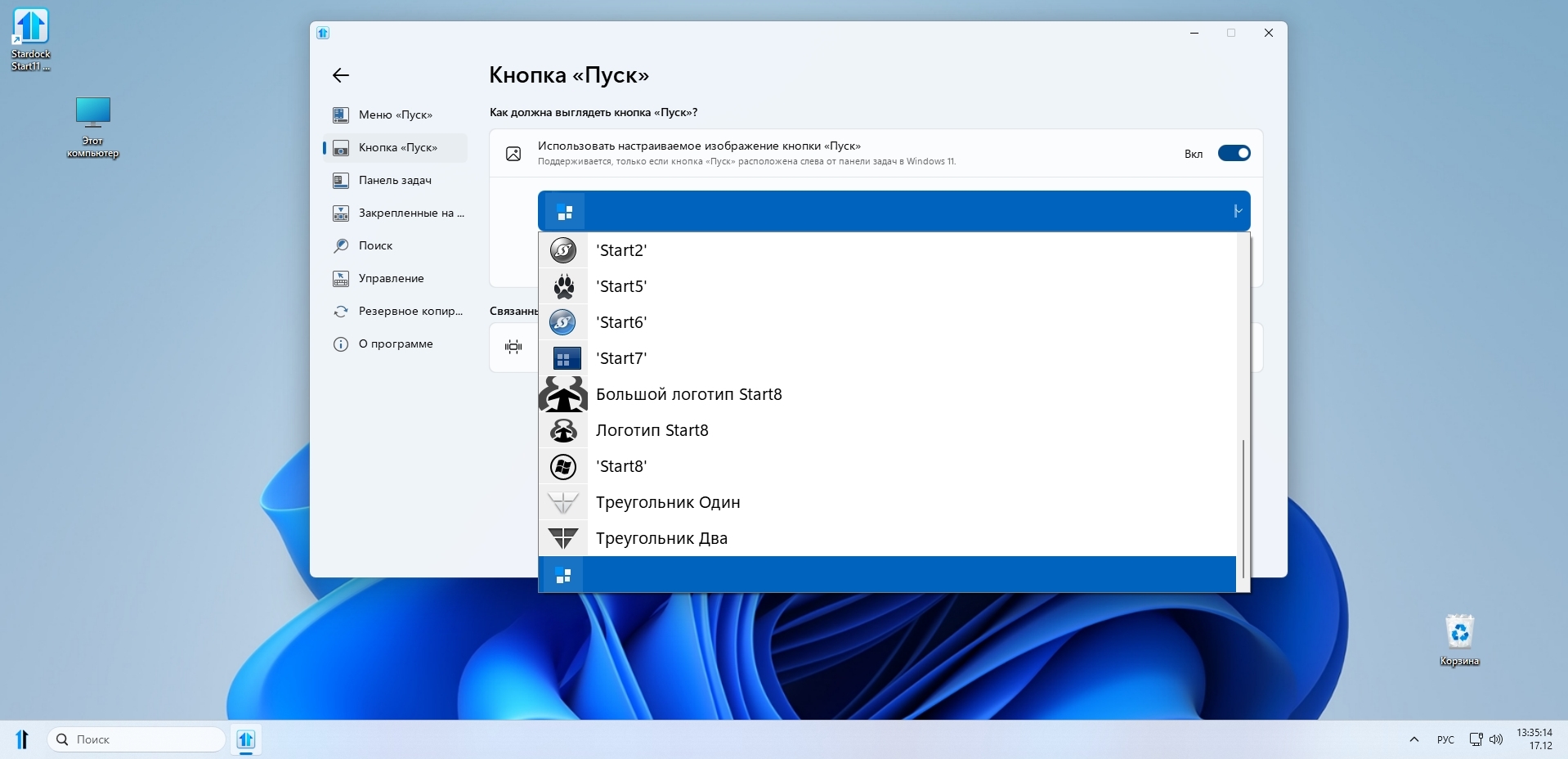Click the picture icon next to the image setting
1568x759 pixels.
513,154
